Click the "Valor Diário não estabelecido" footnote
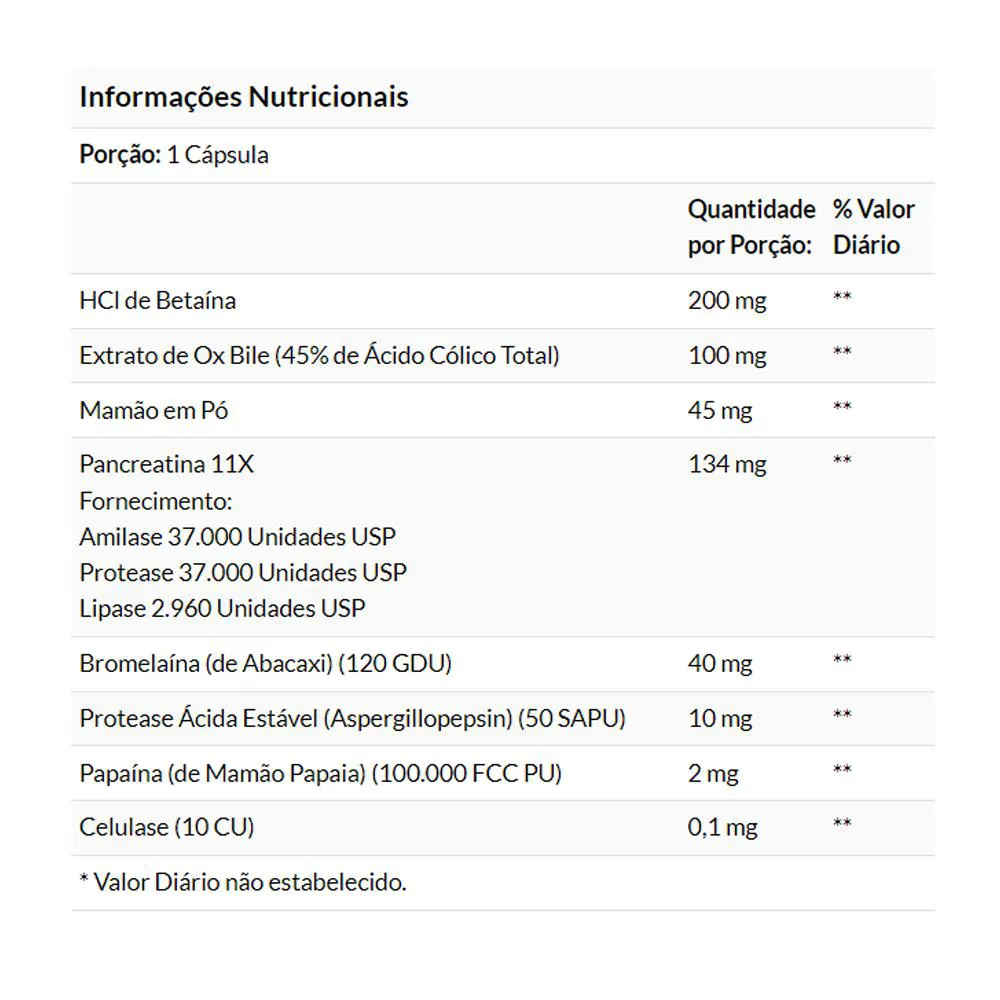 coord(243,882)
